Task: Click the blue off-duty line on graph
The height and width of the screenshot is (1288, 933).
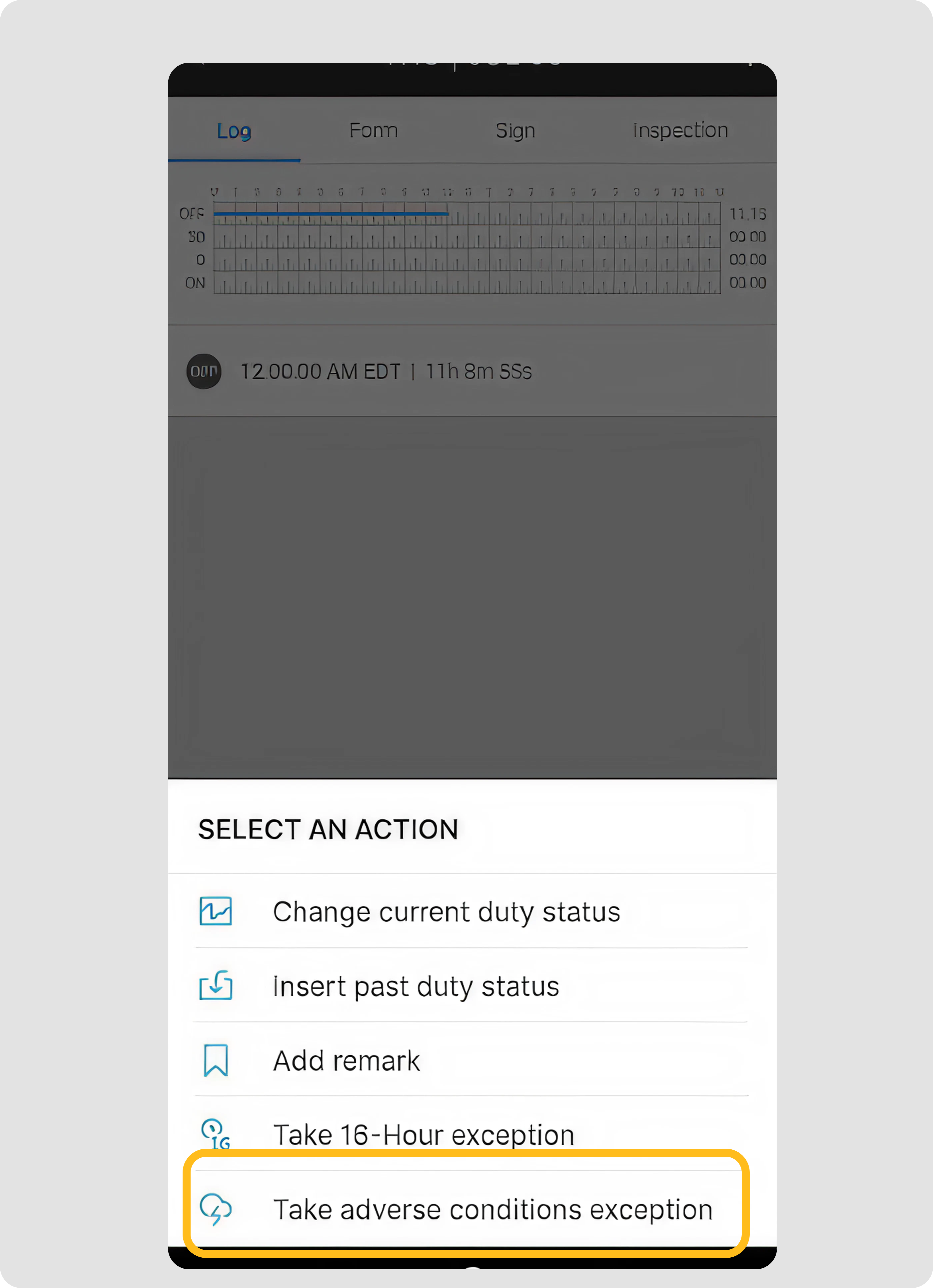Action: [x=331, y=214]
